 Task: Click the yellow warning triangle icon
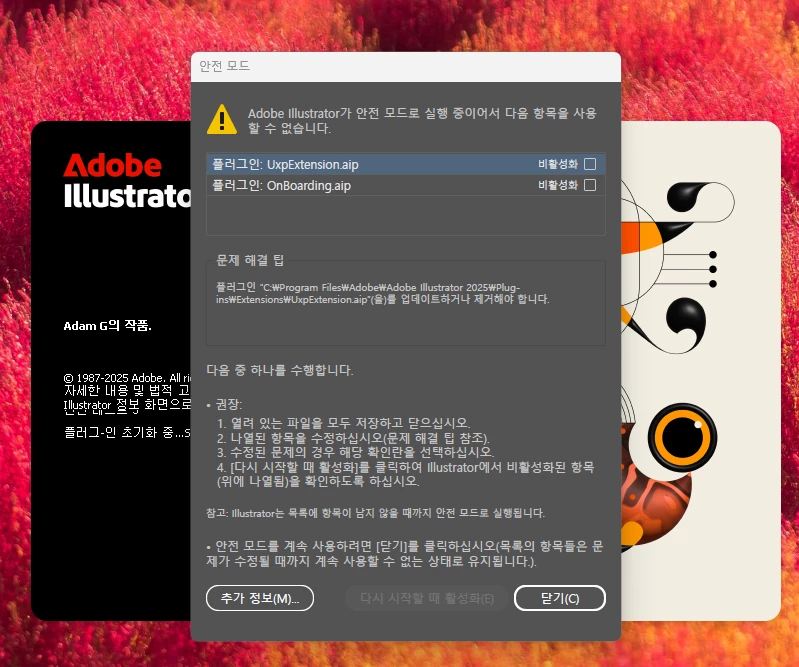pyautogui.click(x=222, y=120)
